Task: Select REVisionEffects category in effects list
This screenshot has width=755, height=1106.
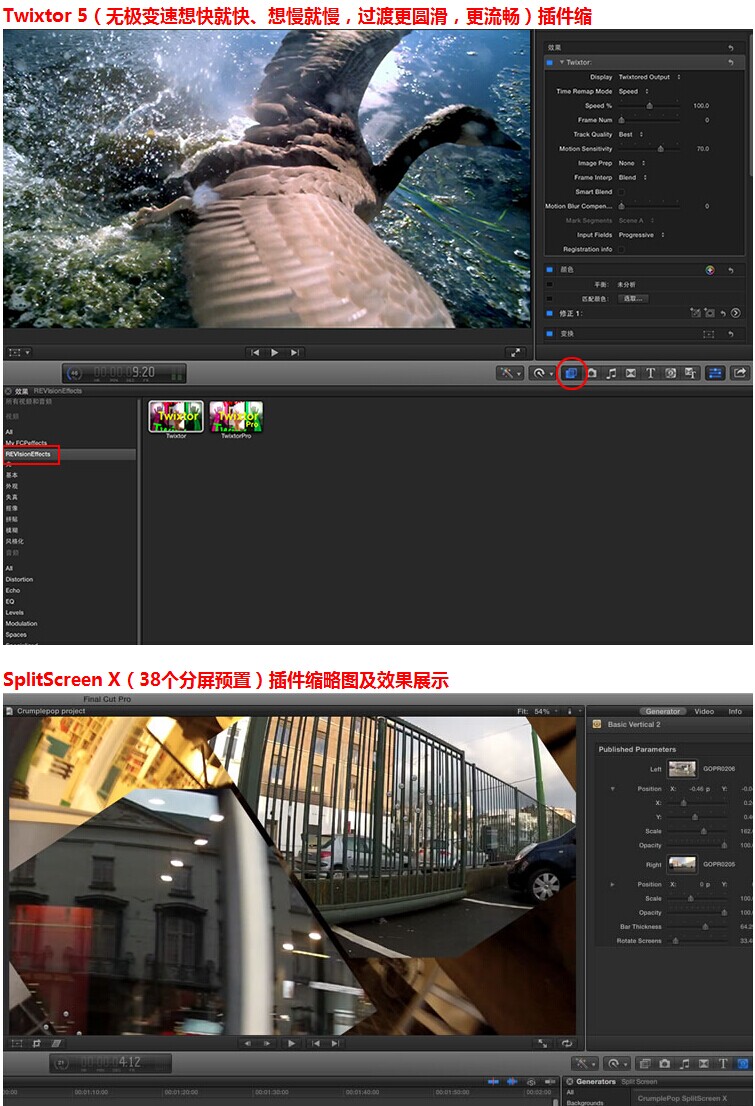Action: pos(28,454)
